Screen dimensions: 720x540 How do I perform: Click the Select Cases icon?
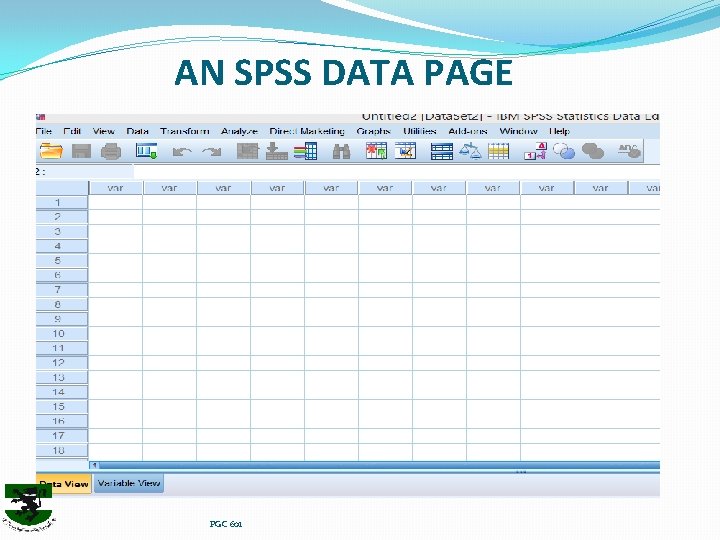499,151
